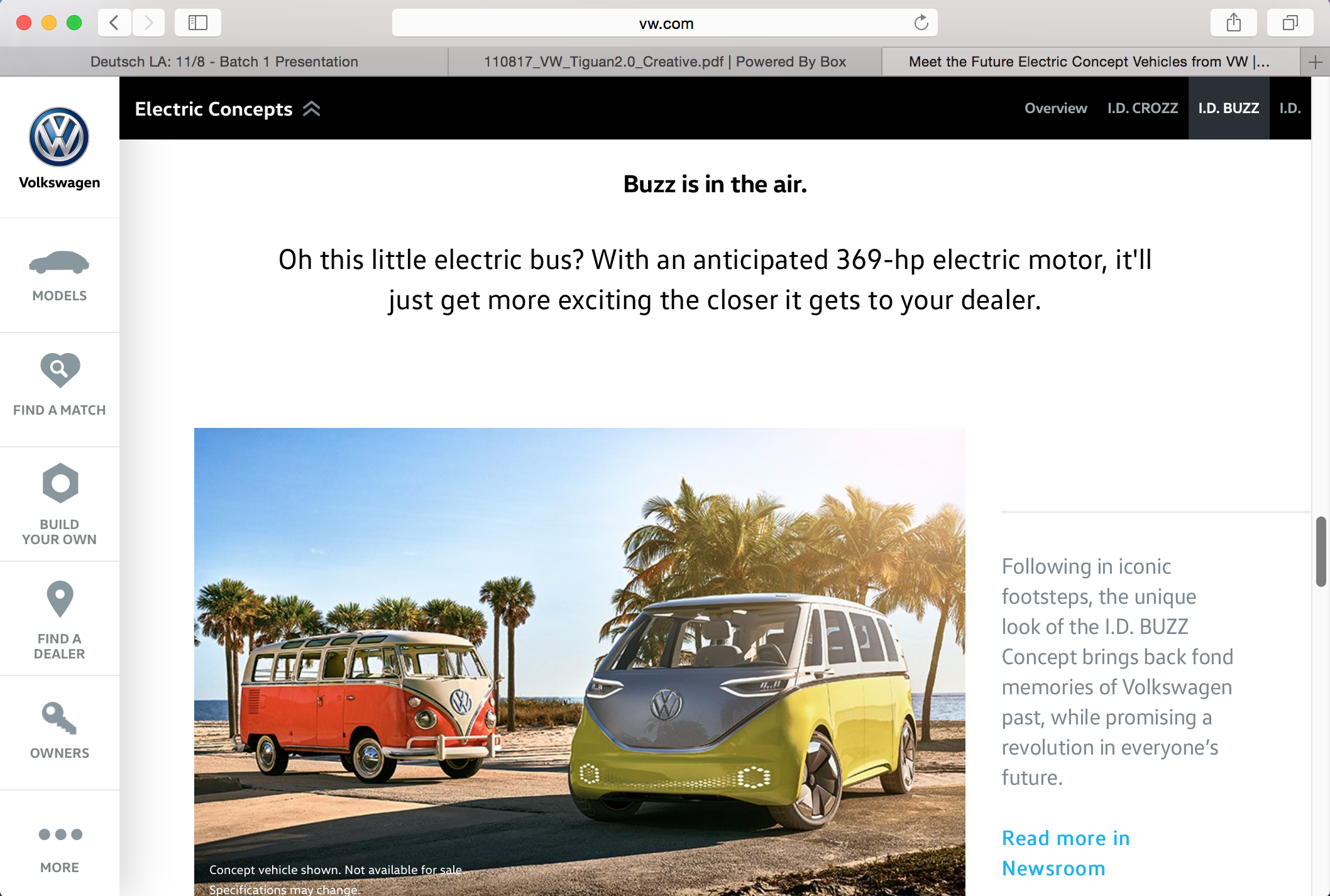The height and width of the screenshot is (896, 1330).
Task: Click the vw.com address field
Action: pyautogui.click(x=665, y=23)
